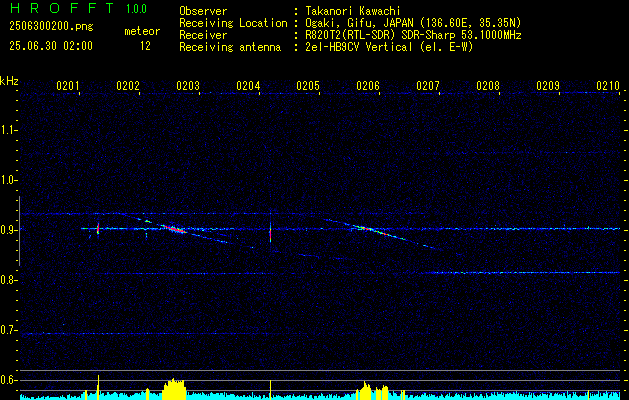
Task: Click the 1.0 kHz axis label
Action: 8,180
